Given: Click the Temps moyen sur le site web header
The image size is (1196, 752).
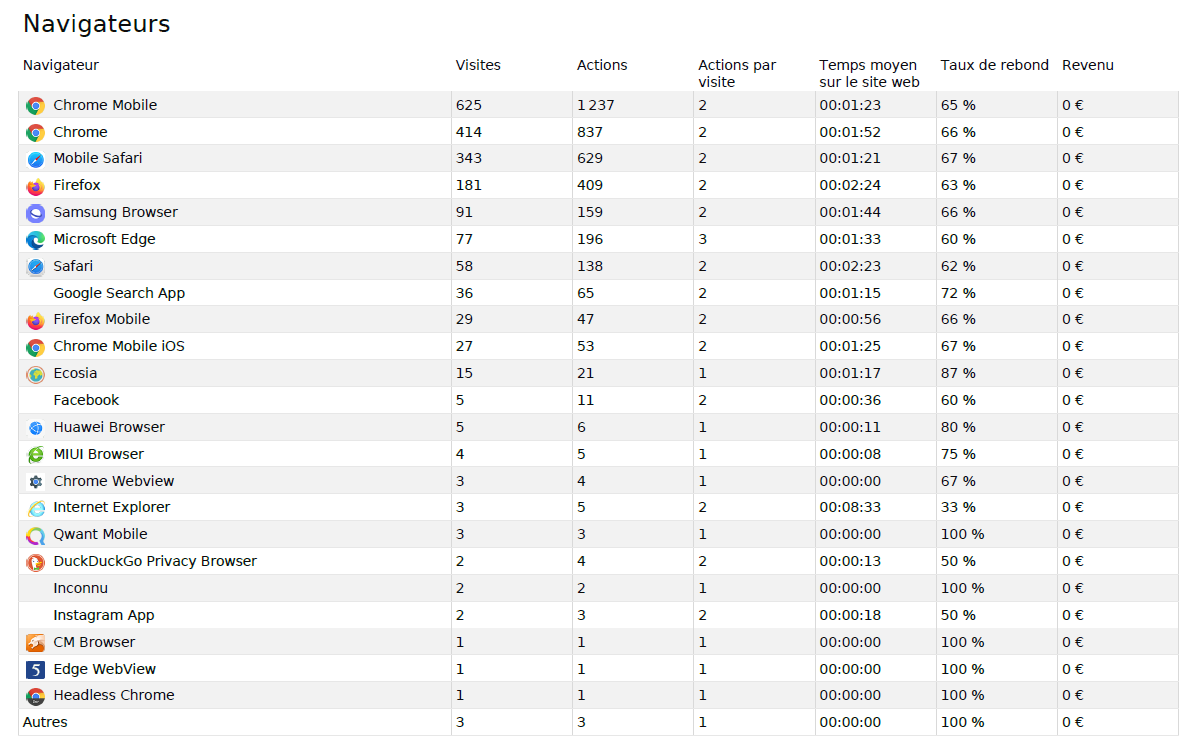Looking at the screenshot, I should (x=870, y=73).
